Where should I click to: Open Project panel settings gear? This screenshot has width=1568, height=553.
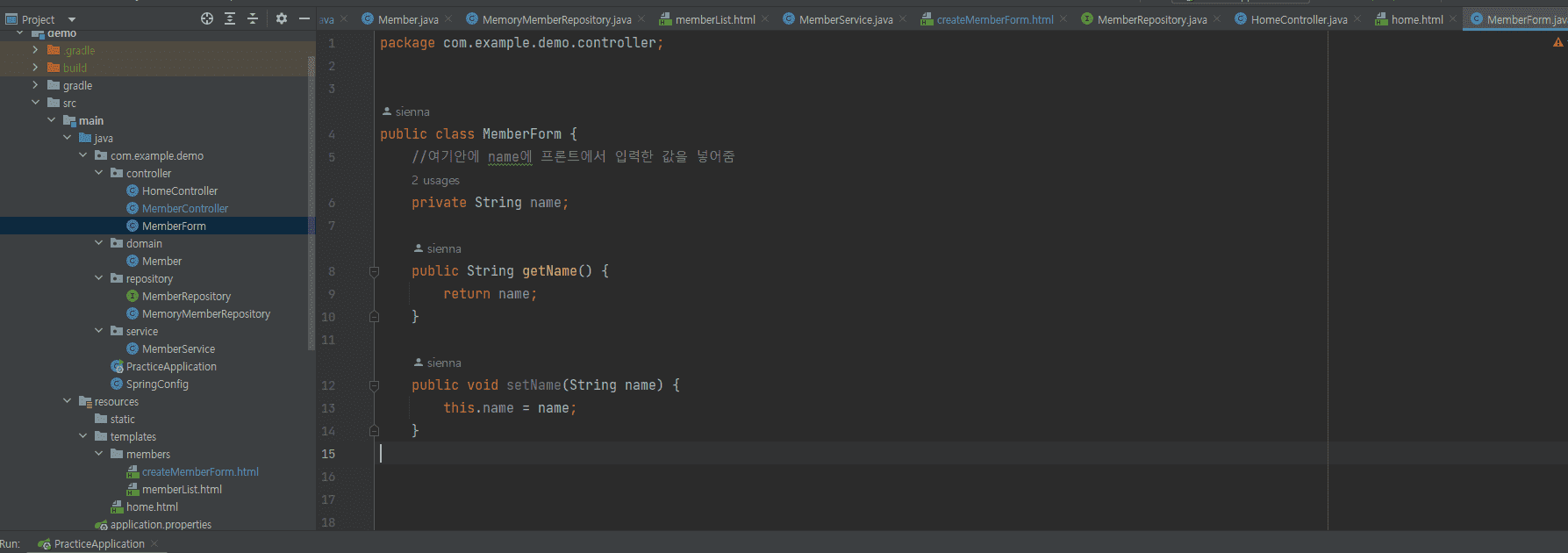pos(282,18)
